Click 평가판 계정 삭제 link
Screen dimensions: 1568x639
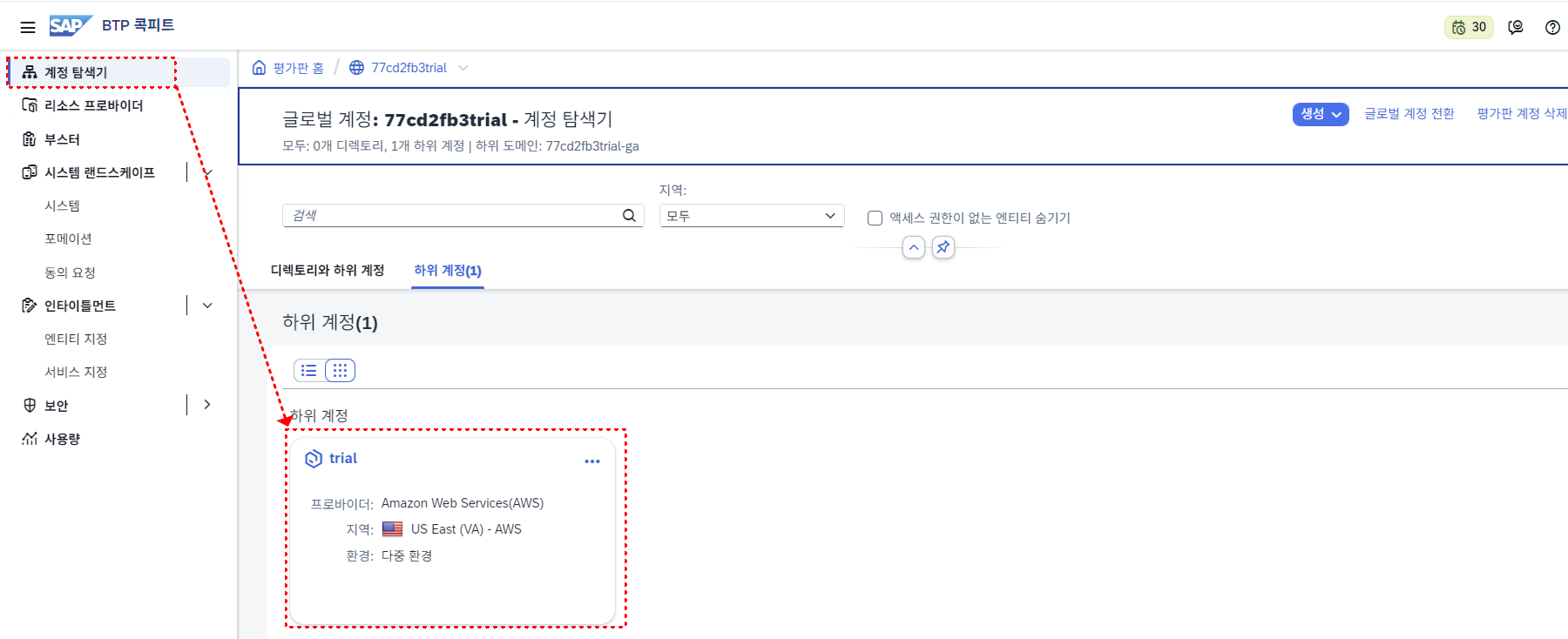[x=1522, y=114]
